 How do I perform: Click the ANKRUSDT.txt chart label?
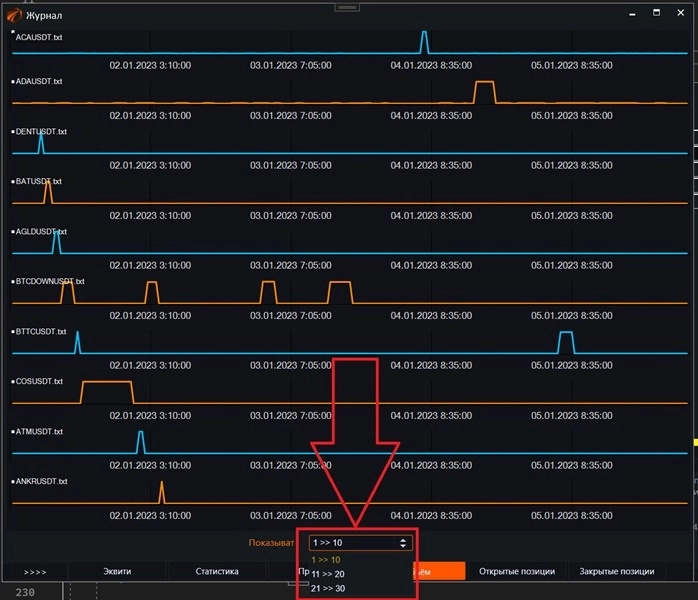pos(41,481)
